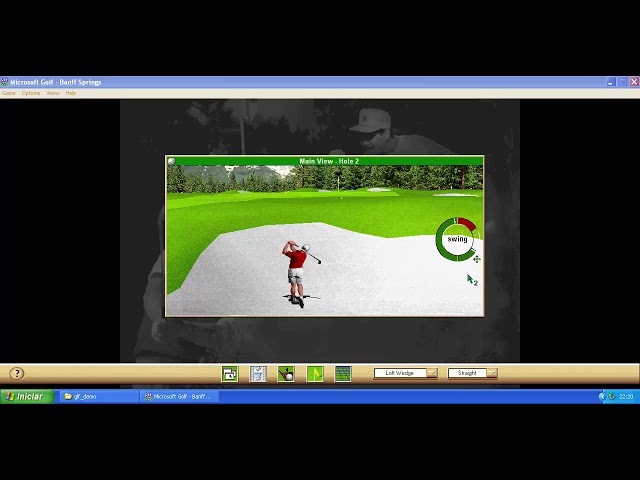Open the Options menu
The image size is (640, 480).
[31, 93]
